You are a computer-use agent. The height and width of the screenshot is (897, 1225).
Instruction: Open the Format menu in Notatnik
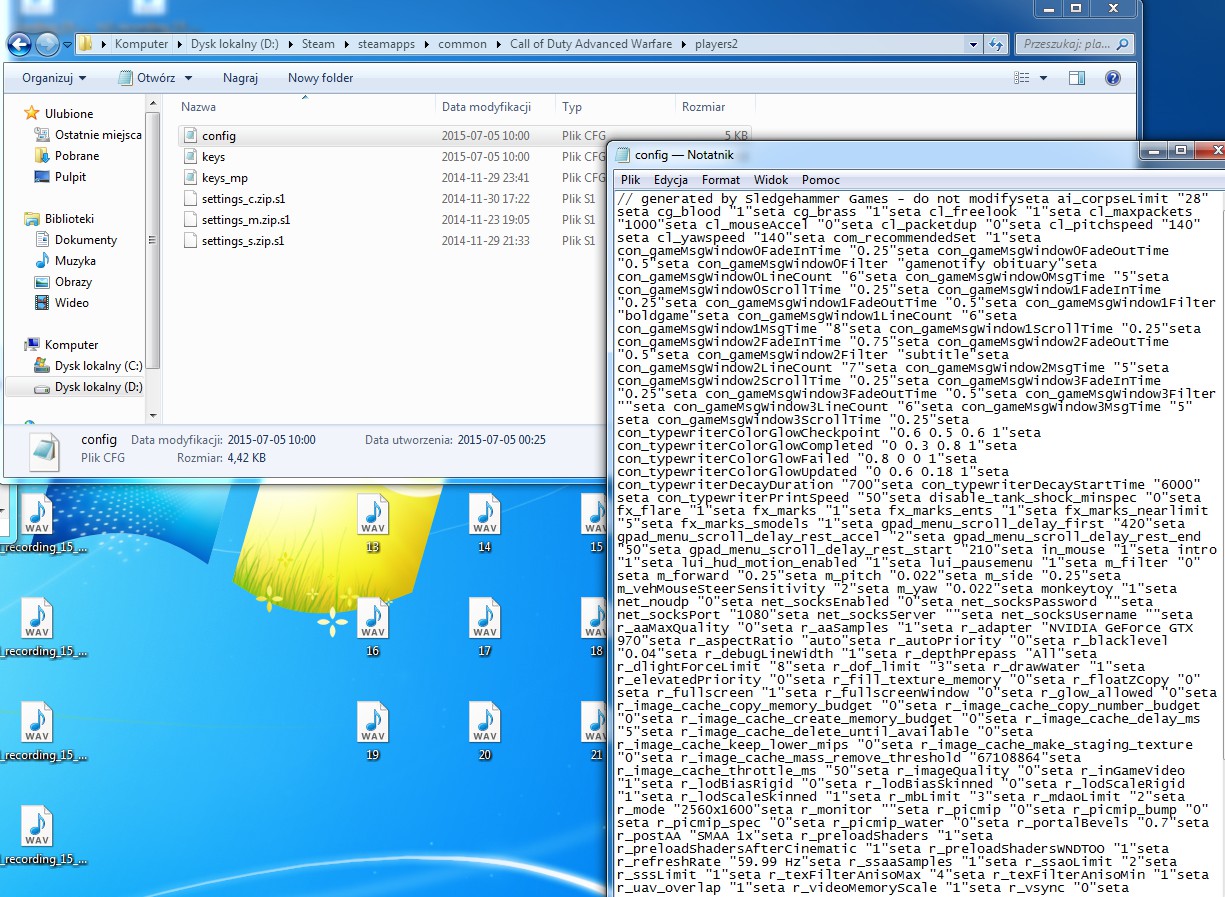pos(721,180)
